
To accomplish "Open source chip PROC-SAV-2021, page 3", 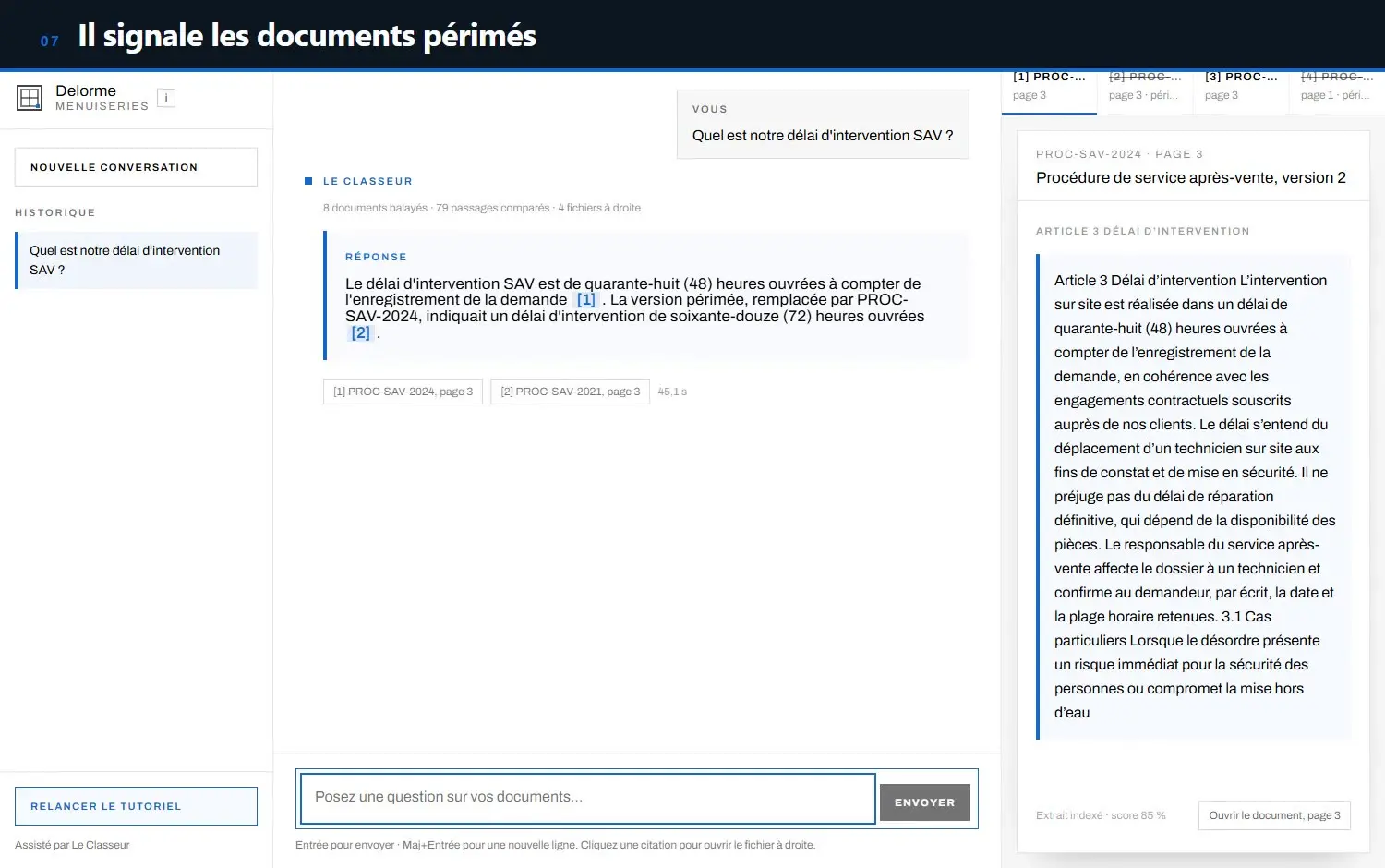I will [x=570, y=392].
